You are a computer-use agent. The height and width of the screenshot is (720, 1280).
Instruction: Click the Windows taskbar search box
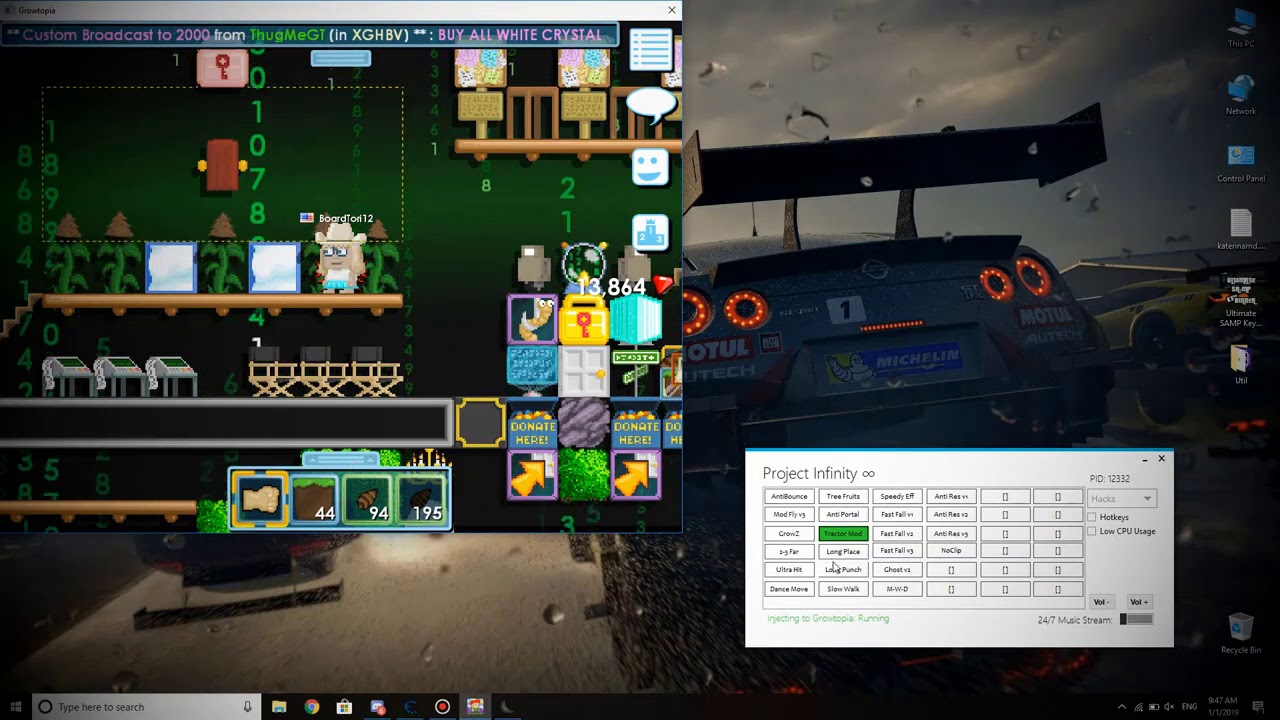click(x=145, y=707)
